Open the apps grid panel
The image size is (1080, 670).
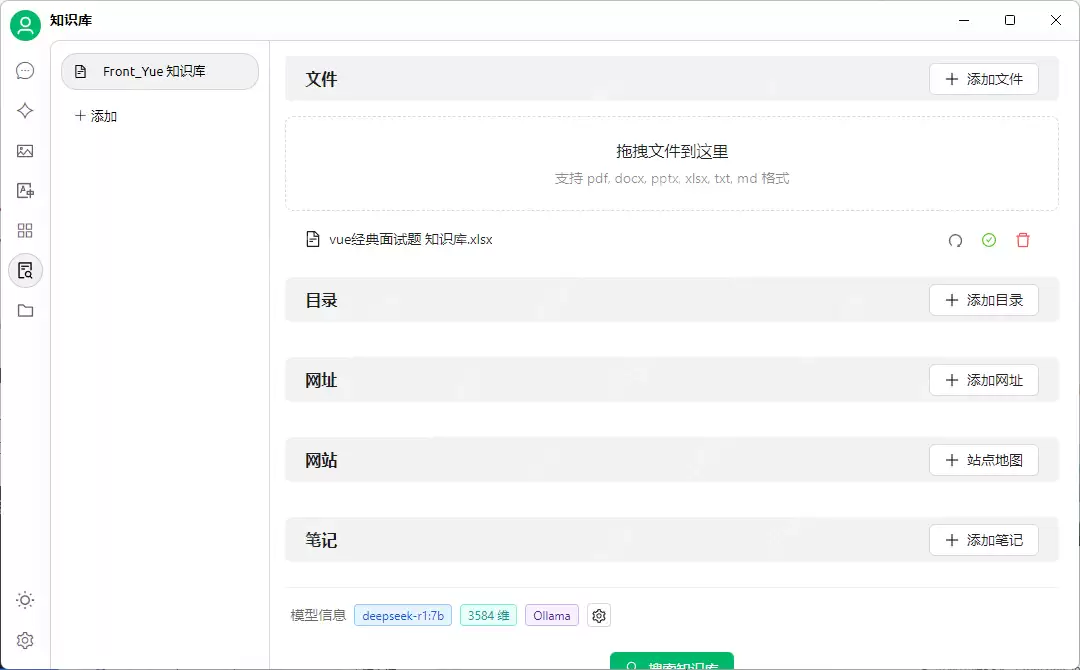coord(25,230)
